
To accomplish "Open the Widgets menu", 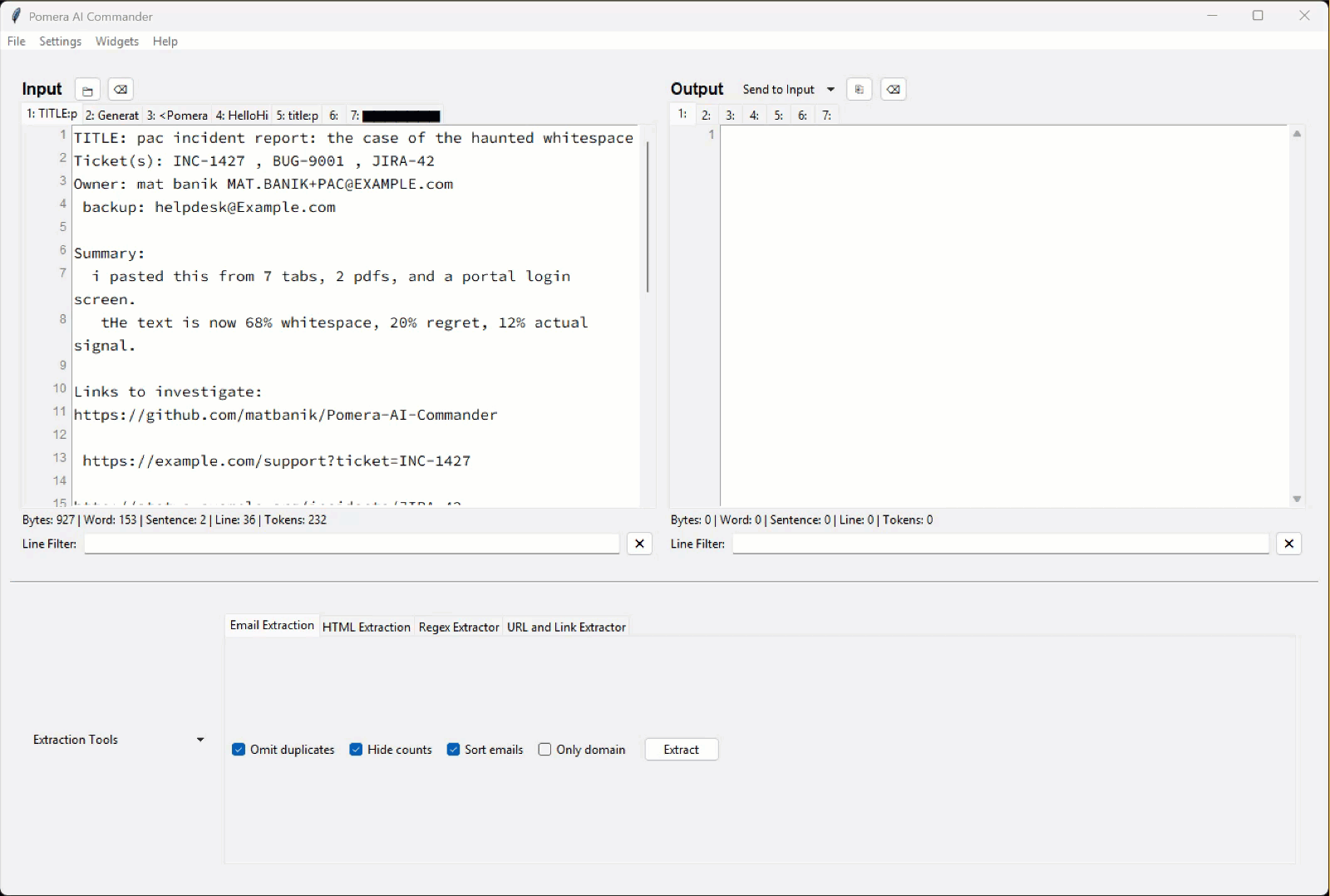I will [x=117, y=41].
